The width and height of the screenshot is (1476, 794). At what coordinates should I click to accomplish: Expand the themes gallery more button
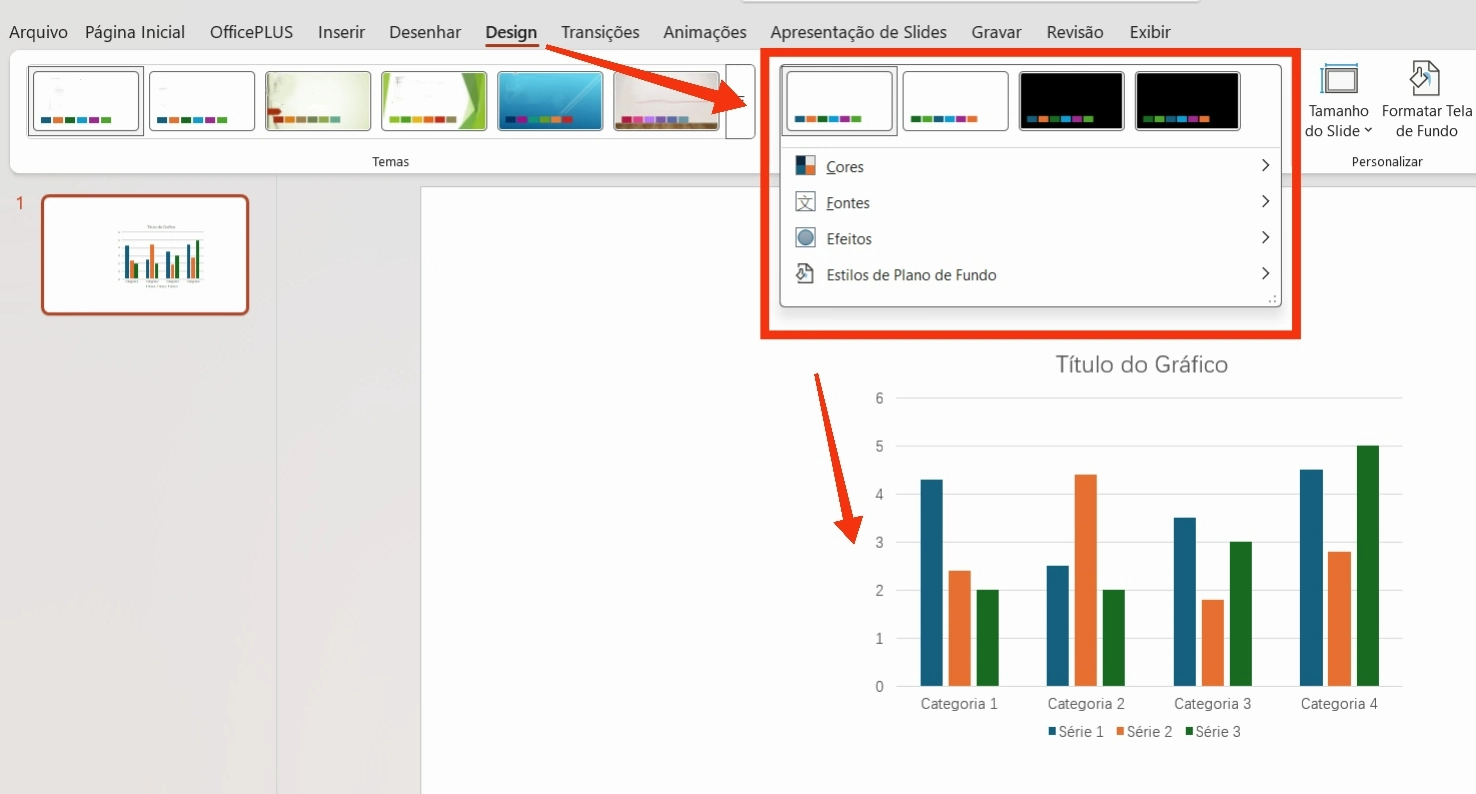click(740, 102)
